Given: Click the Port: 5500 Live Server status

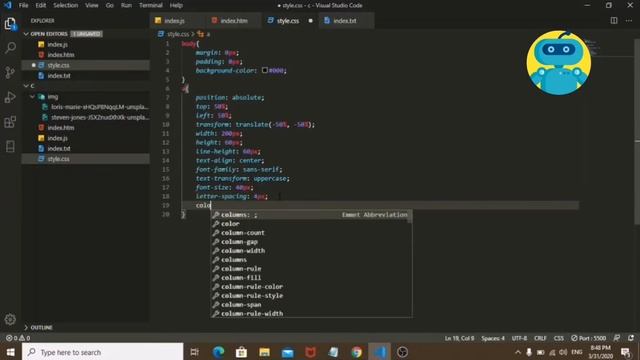Looking at the screenshot, I should coord(589,338).
